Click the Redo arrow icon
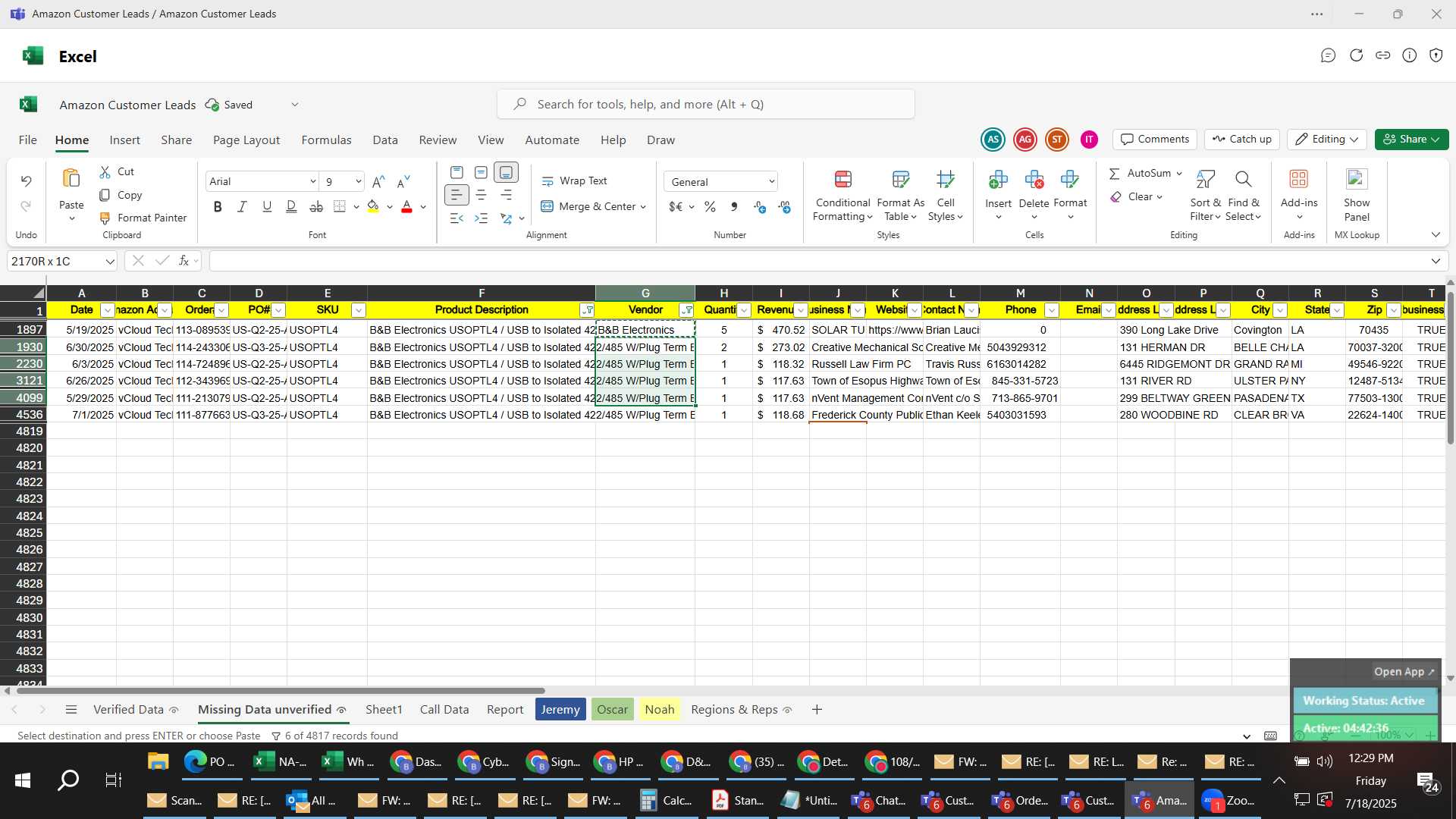Image resolution: width=1456 pixels, height=819 pixels. (x=26, y=206)
